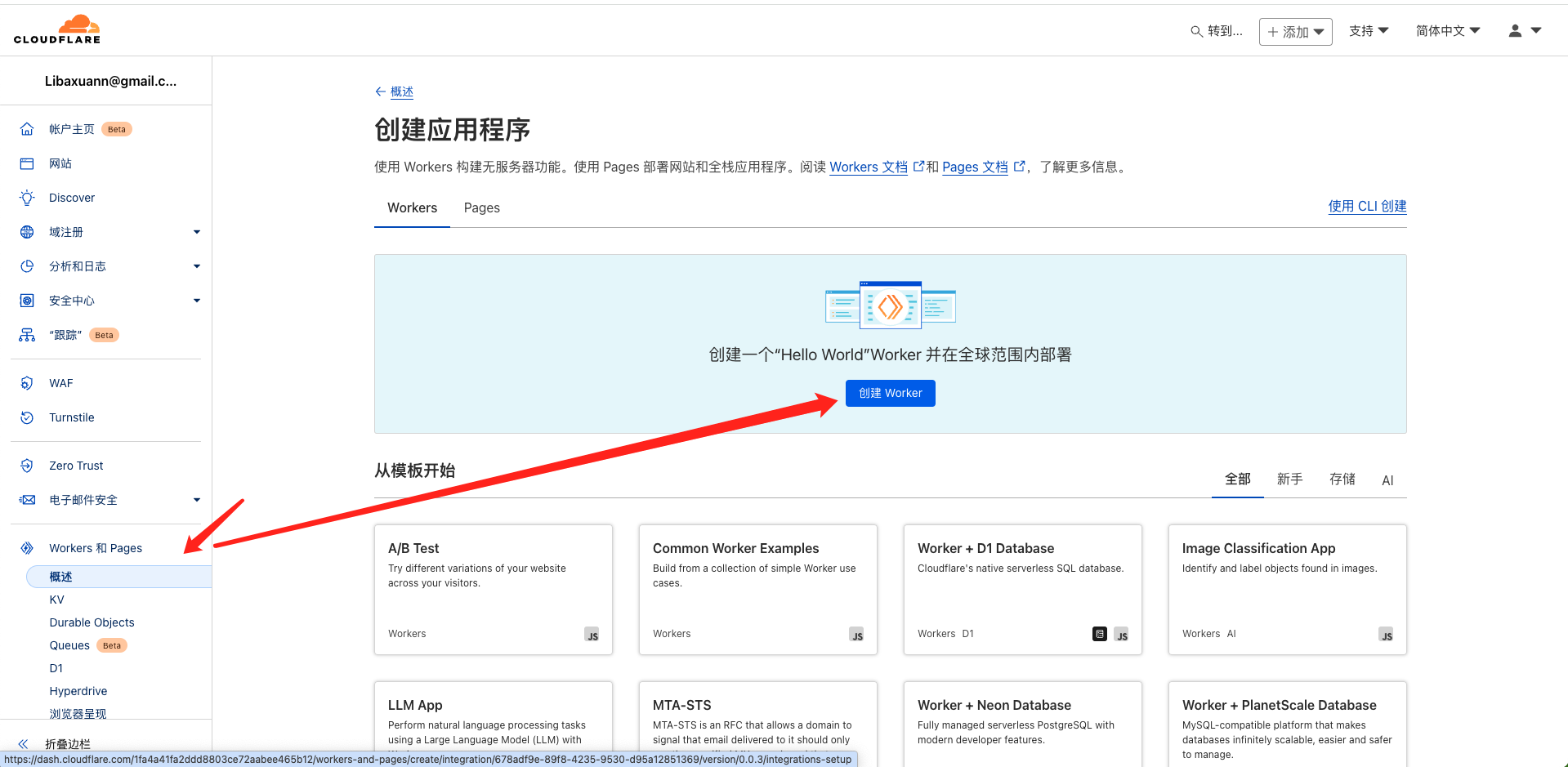Click the WAF shield icon

[27, 383]
